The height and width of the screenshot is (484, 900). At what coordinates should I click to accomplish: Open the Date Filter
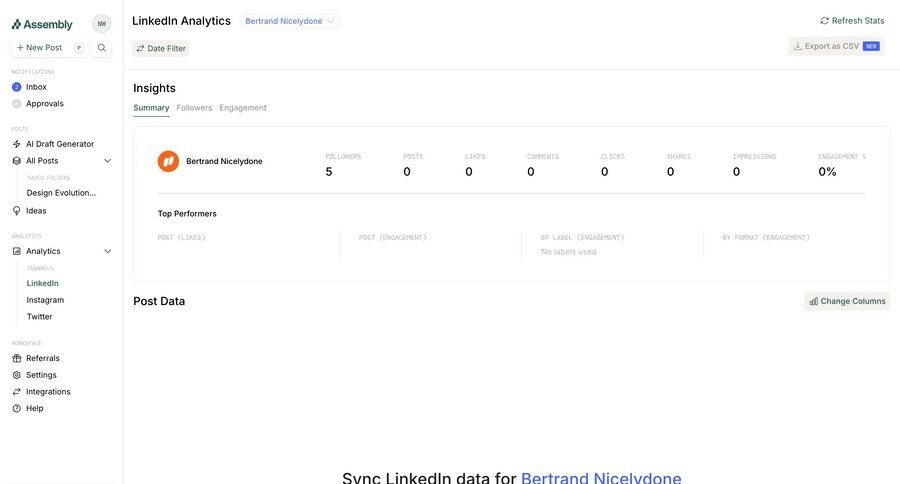[161, 48]
